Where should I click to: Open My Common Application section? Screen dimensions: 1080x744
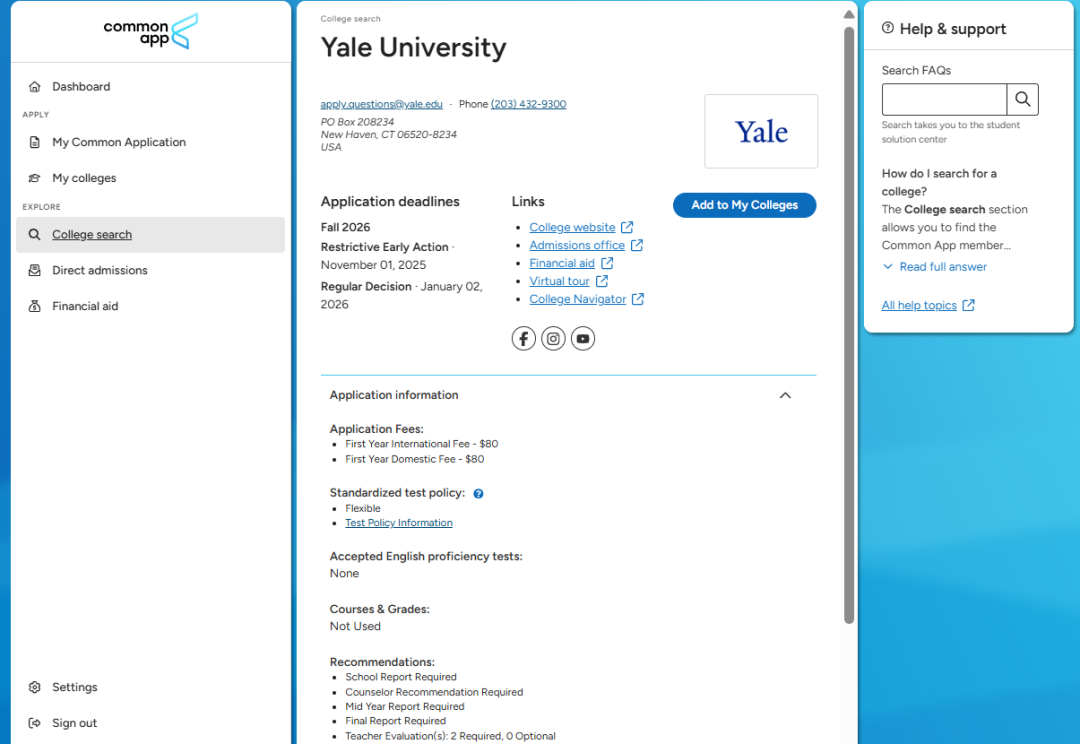tap(119, 142)
